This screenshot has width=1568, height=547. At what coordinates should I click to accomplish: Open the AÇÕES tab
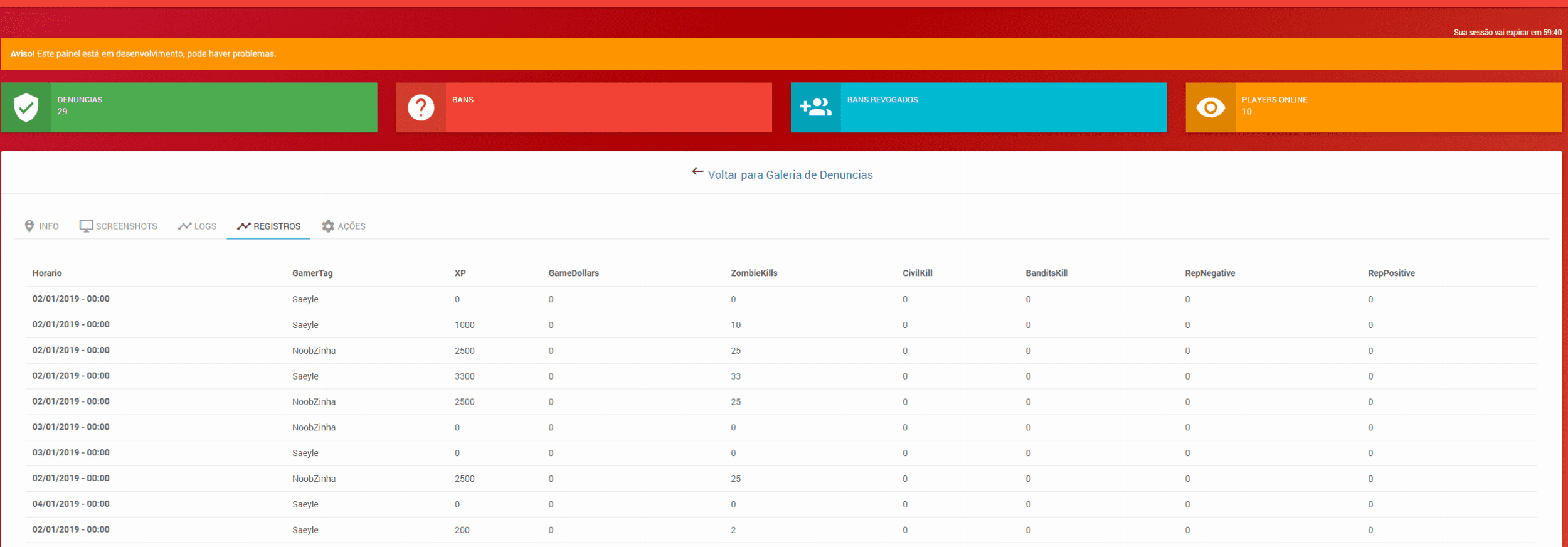pyautogui.click(x=344, y=226)
